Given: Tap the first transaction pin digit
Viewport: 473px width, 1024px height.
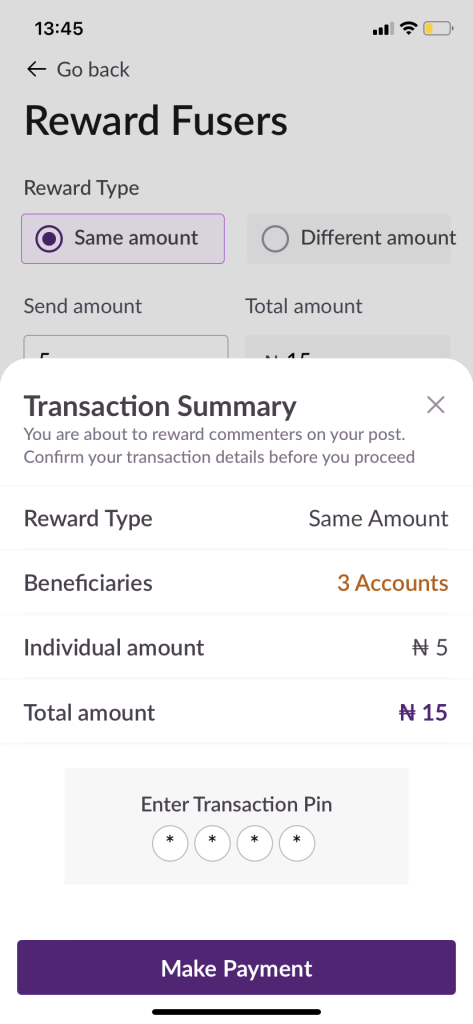Looking at the screenshot, I should click(170, 843).
